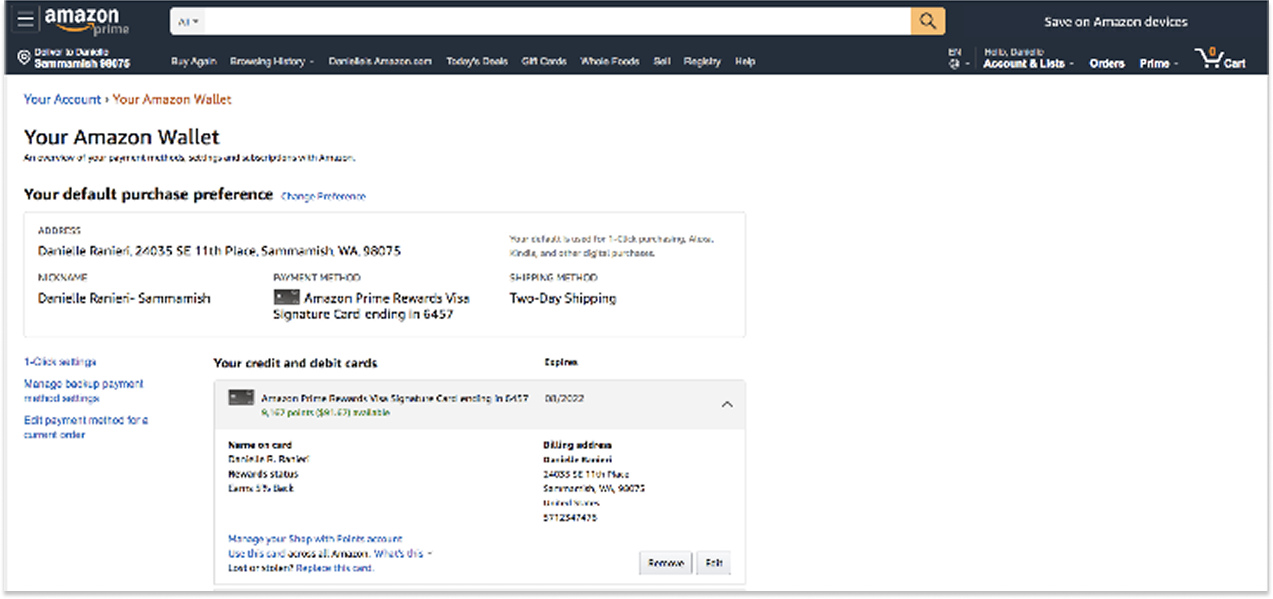
Task: Go to Gift Cards in nav bar
Action: click(x=544, y=61)
